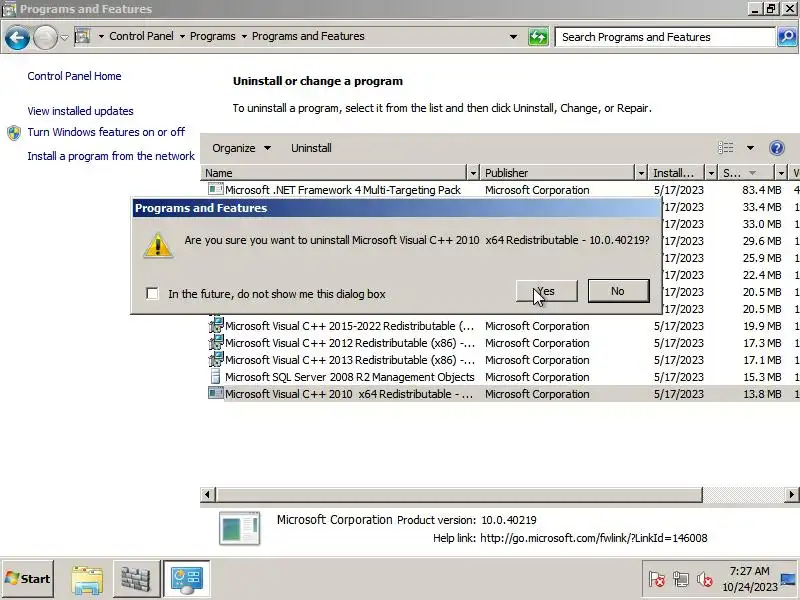800x600 pixels.
Task: Open the Installed On column filter dropdown
Action: 711,173
